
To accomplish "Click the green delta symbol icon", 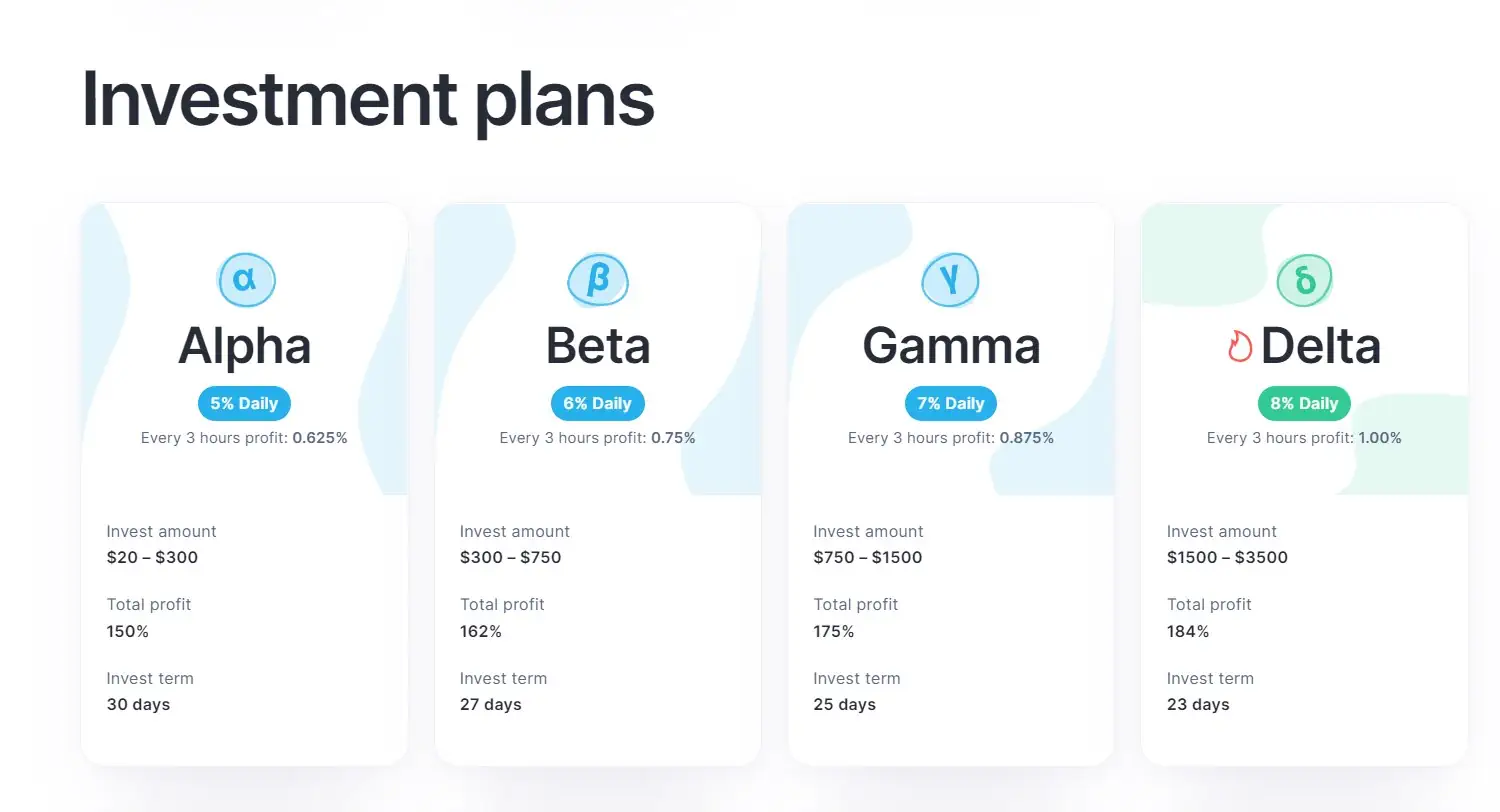I will 1305,280.
